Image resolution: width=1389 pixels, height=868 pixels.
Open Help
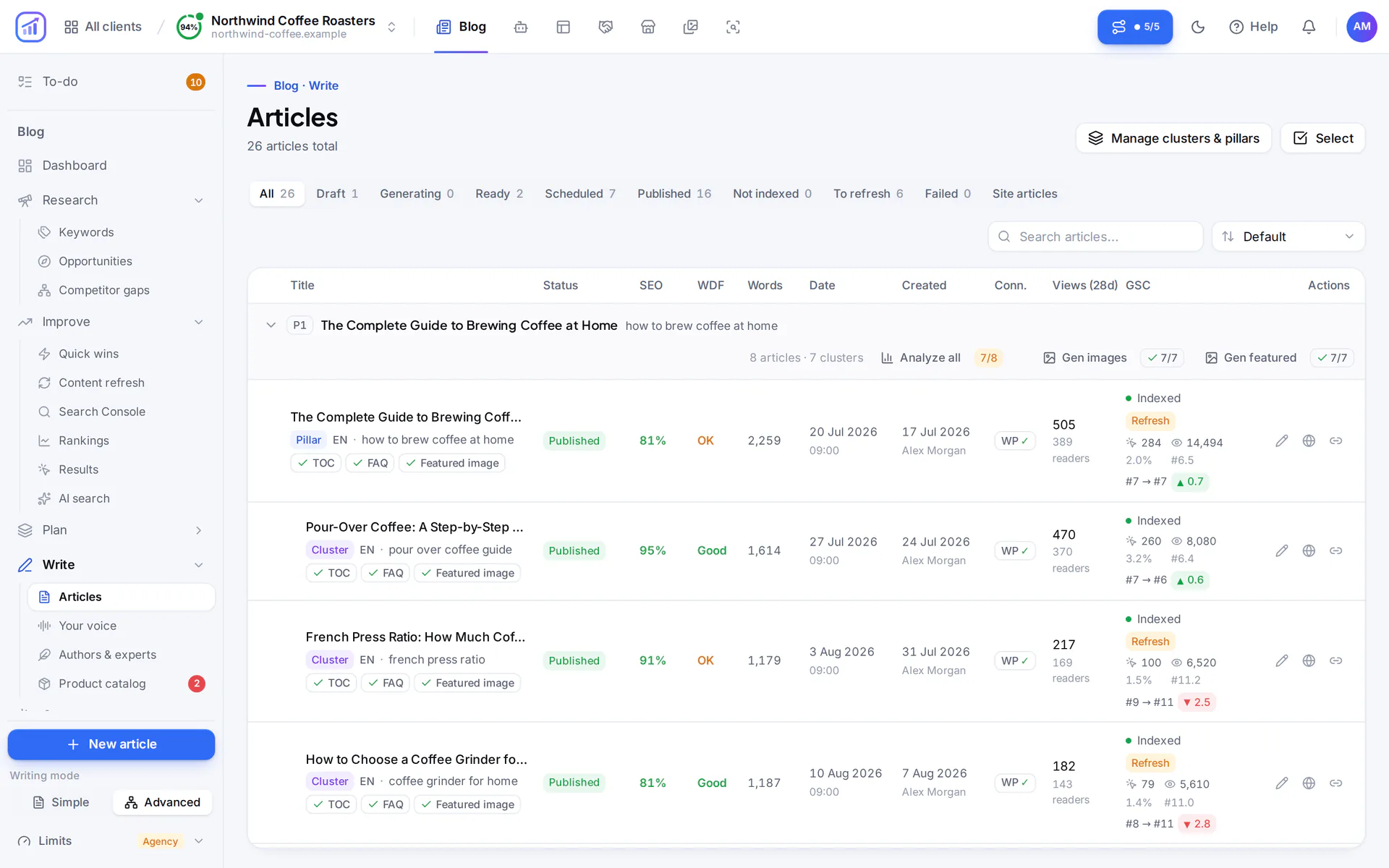pyautogui.click(x=1253, y=27)
